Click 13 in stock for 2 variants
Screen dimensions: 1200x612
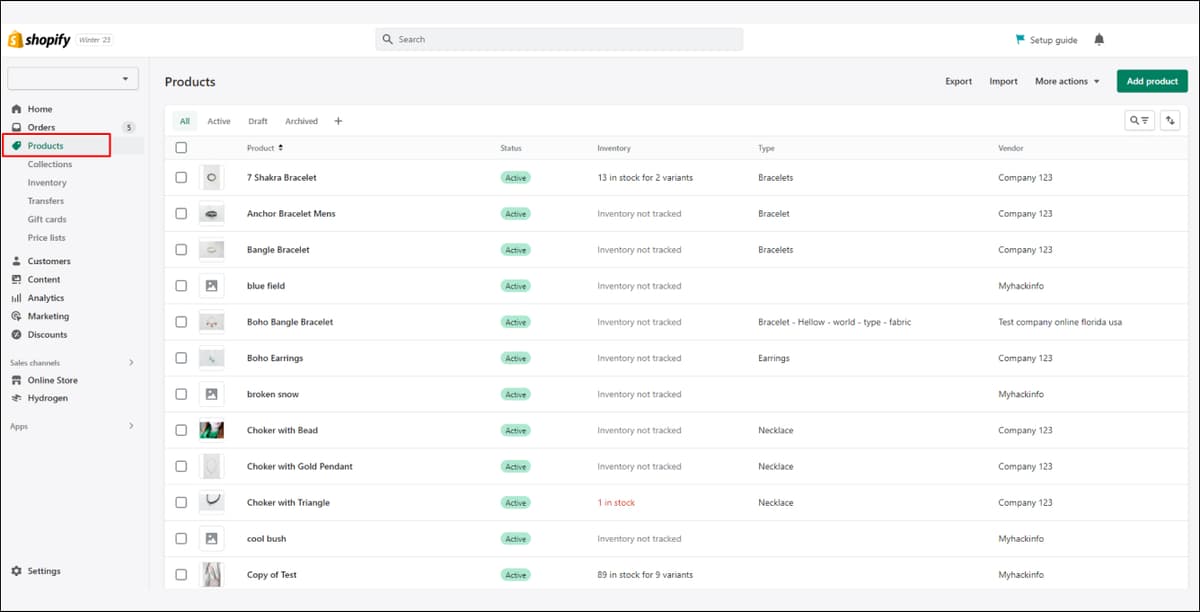point(645,177)
